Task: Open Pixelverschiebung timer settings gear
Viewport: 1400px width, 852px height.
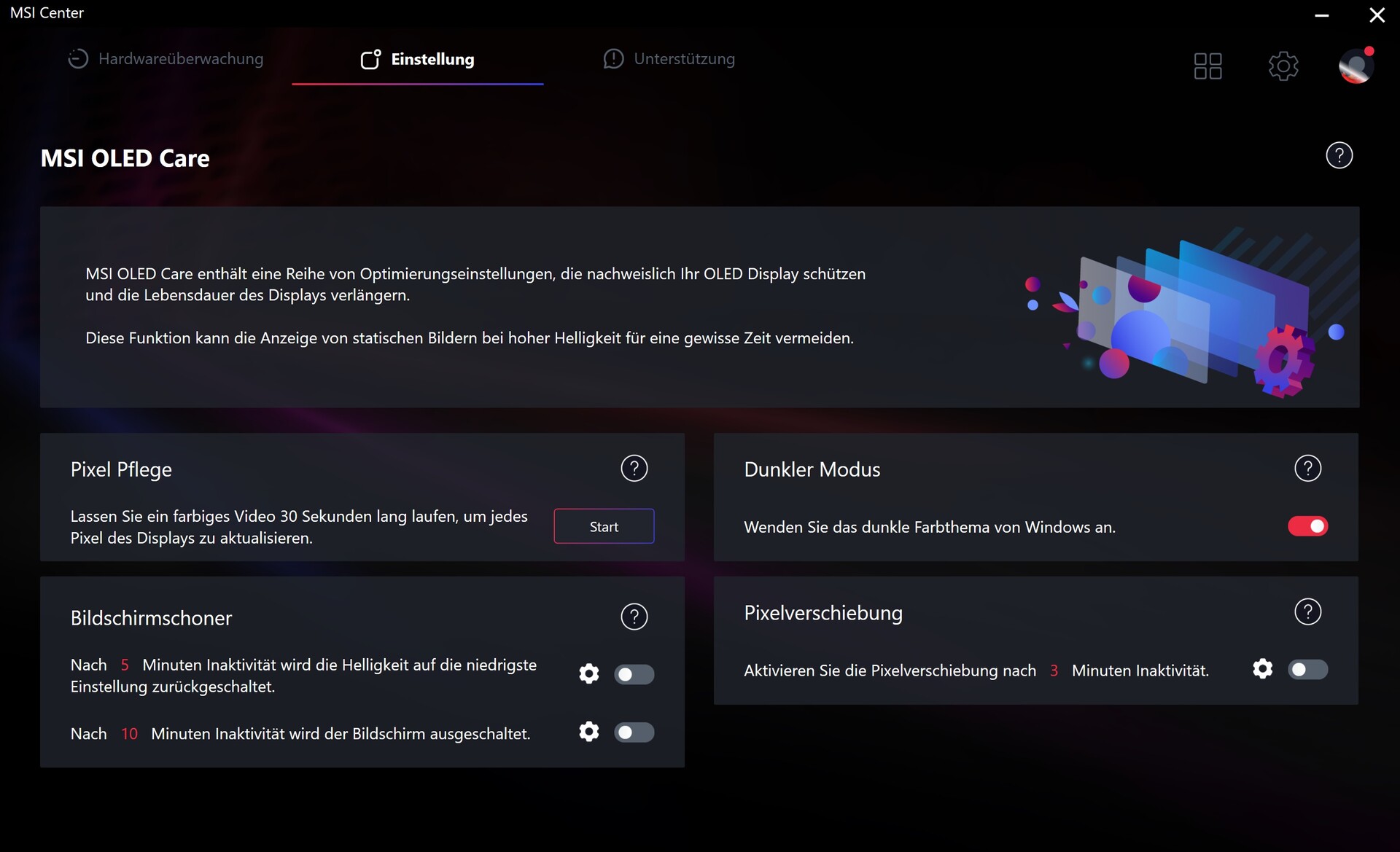Action: pyautogui.click(x=1262, y=669)
